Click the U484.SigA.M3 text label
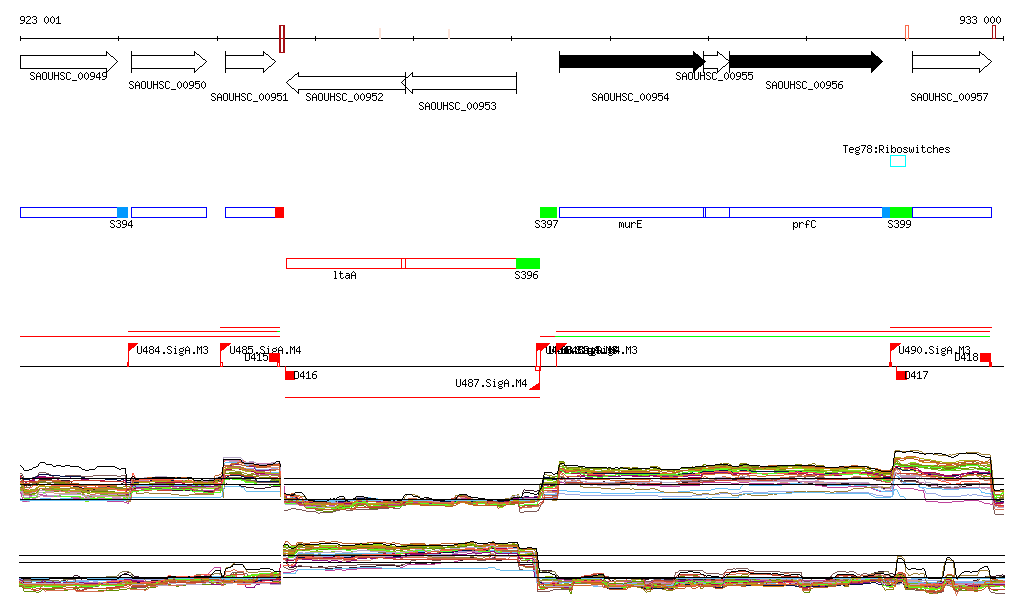The height and width of the screenshot is (611, 1024). pyautogui.click(x=172, y=351)
